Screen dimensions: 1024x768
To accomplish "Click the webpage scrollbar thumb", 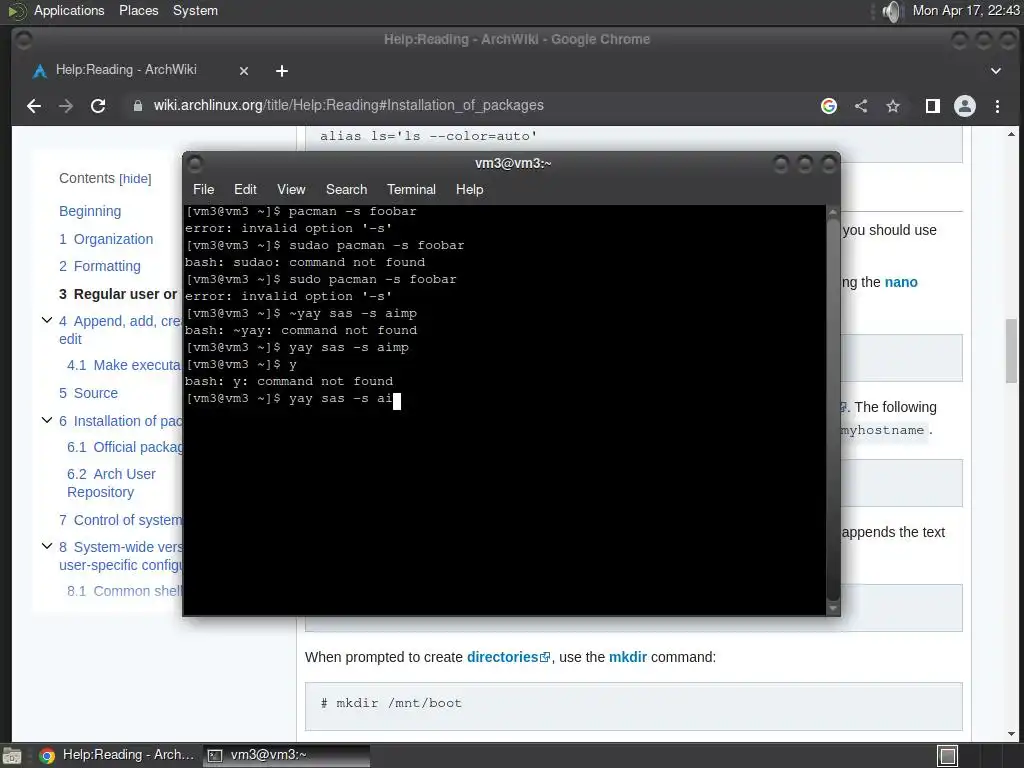I will (1011, 351).
